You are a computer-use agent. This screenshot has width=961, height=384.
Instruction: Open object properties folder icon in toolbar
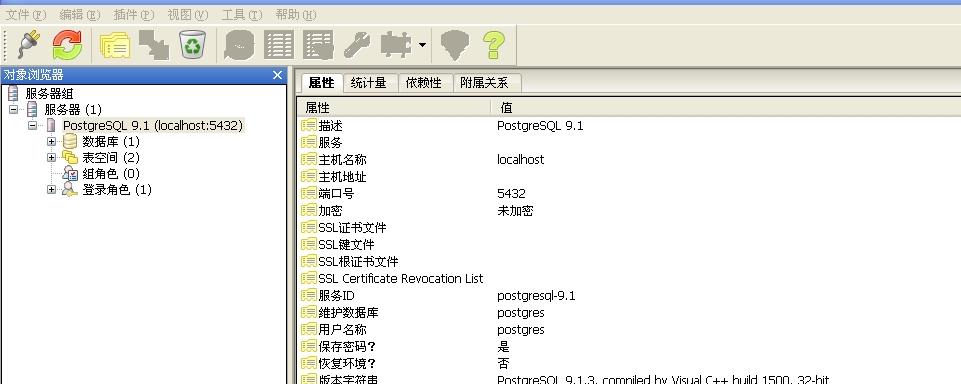[x=115, y=45]
